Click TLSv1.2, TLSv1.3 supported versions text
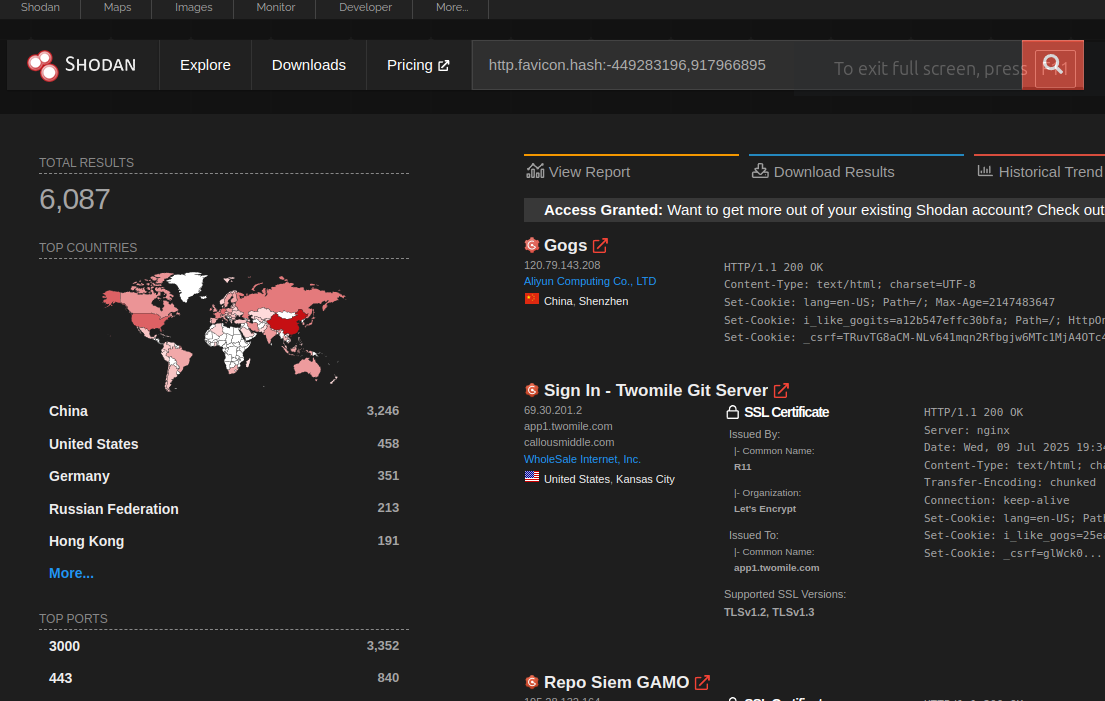The width and height of the screenshot is (1105, 701). point(769,612)
